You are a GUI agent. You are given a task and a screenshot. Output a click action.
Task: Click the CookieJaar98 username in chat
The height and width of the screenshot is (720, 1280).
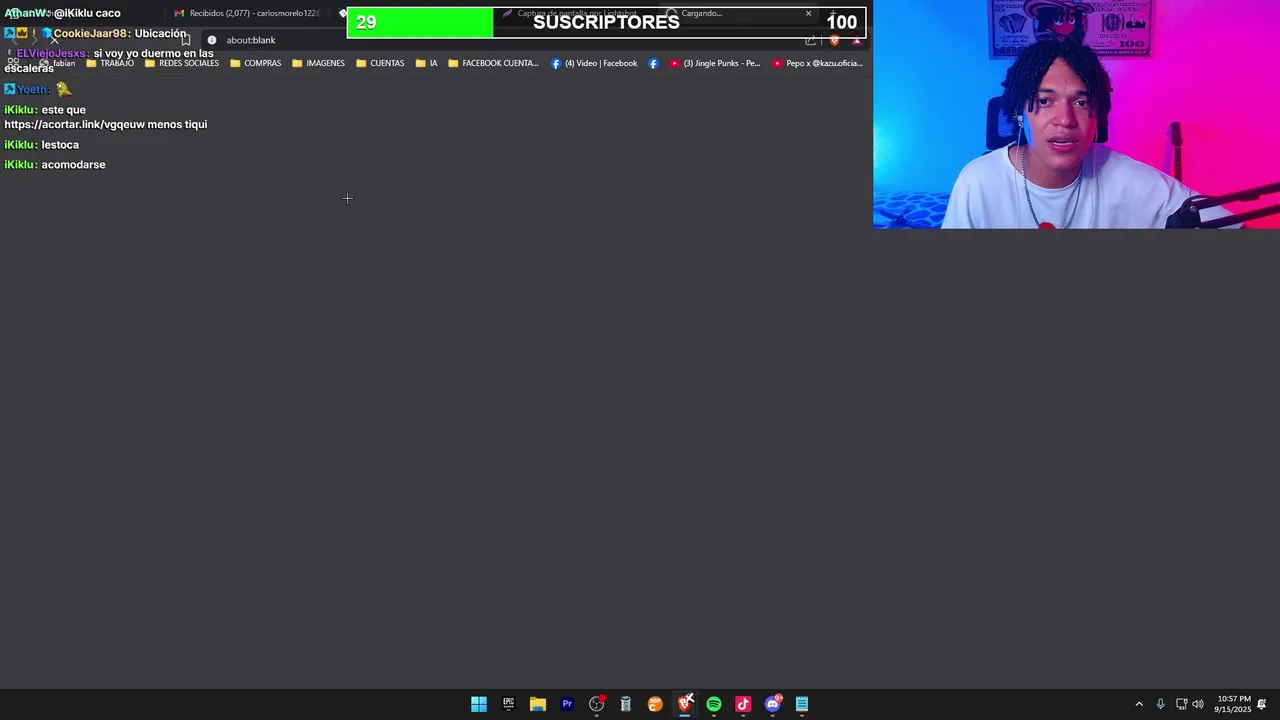[x=91, y=34]
